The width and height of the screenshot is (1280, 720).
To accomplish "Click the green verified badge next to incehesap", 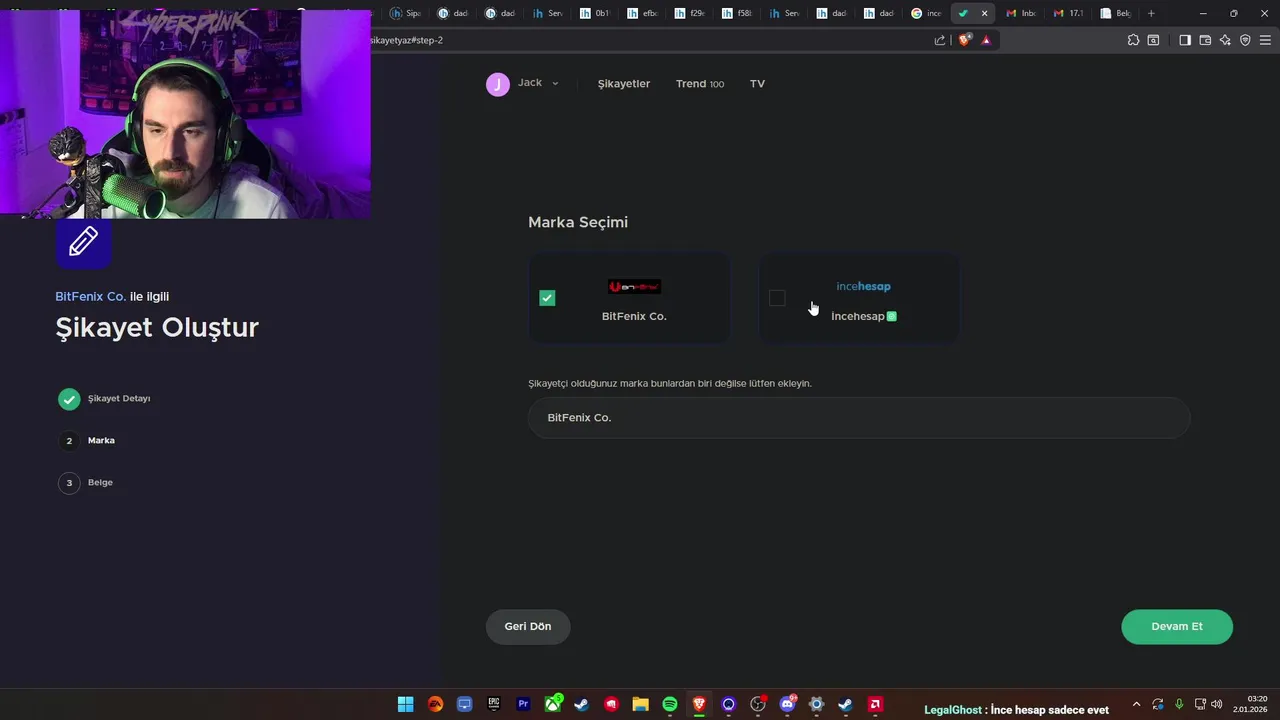I will coord(892,316).
